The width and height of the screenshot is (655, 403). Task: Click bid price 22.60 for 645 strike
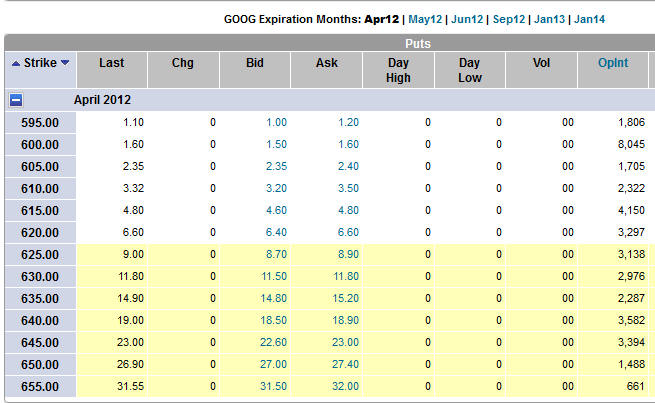(273, 342)
